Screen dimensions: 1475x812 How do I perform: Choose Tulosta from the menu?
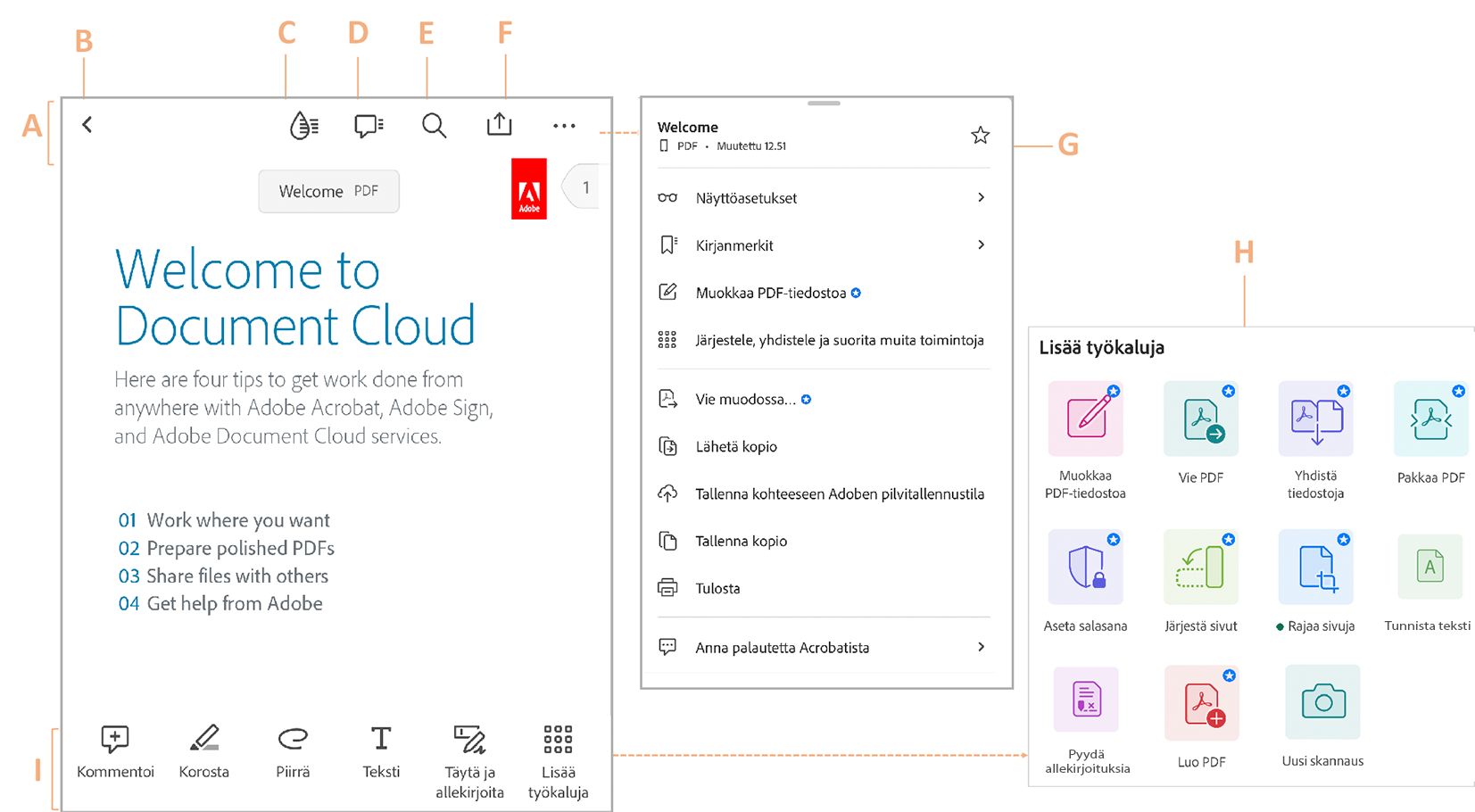[x=717, y=588]
